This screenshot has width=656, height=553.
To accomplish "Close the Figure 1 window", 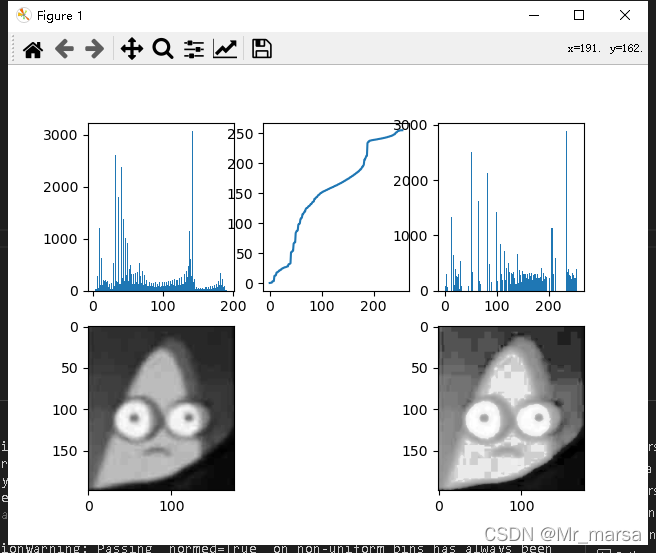I will (625, 15).
